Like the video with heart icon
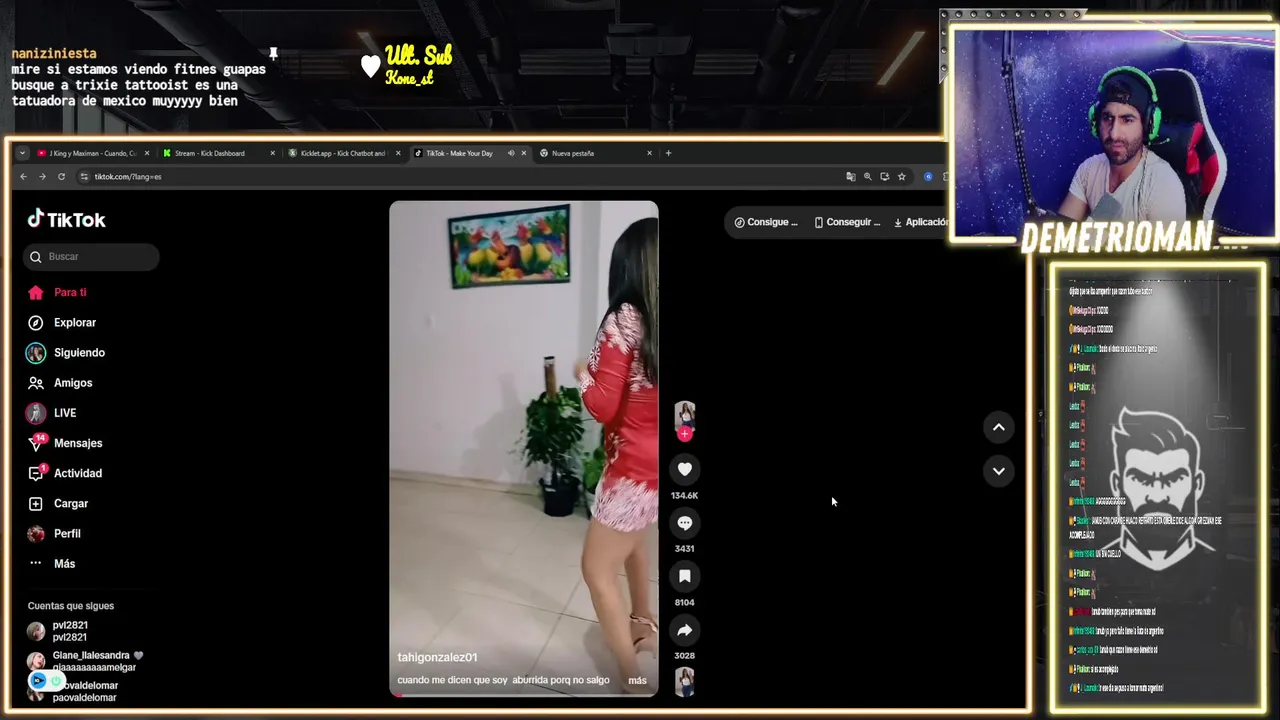The image size is (1280, 720). 684,469
